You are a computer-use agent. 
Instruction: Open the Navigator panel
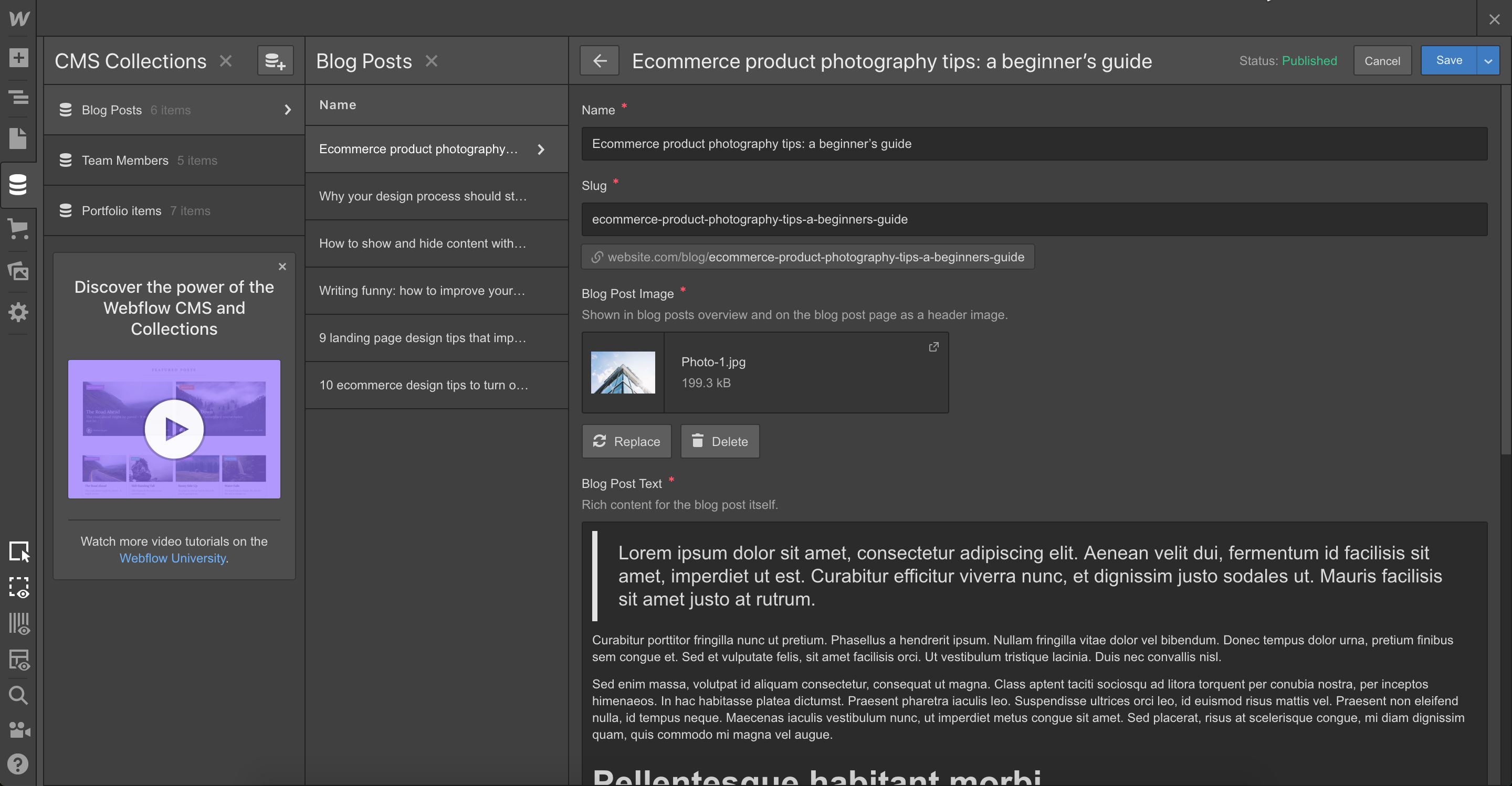19,97
